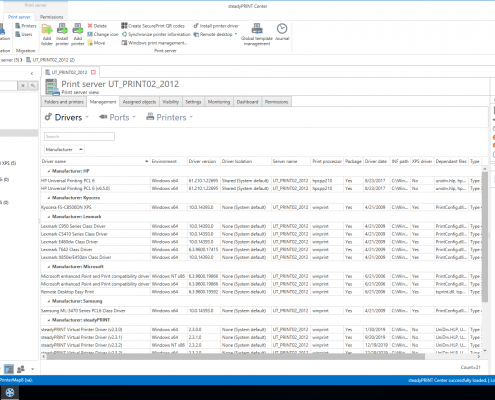Viewport: 495px width, 400px height.
Task: Click the Printers item in Migration group
Action: [x=26, y=26]
